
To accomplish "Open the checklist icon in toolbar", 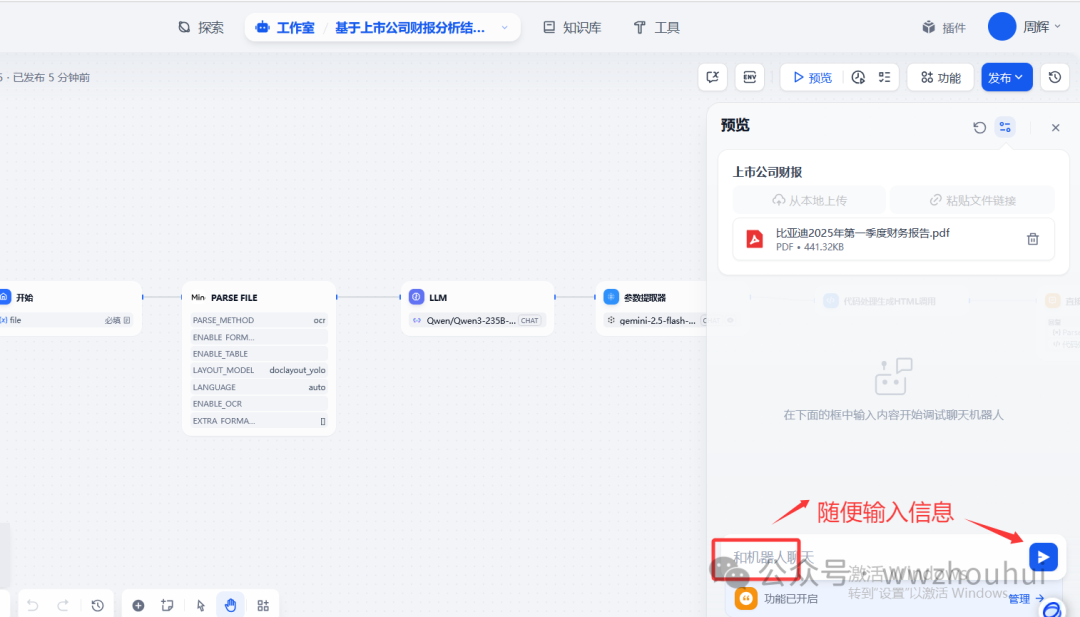I will (884, 77).
